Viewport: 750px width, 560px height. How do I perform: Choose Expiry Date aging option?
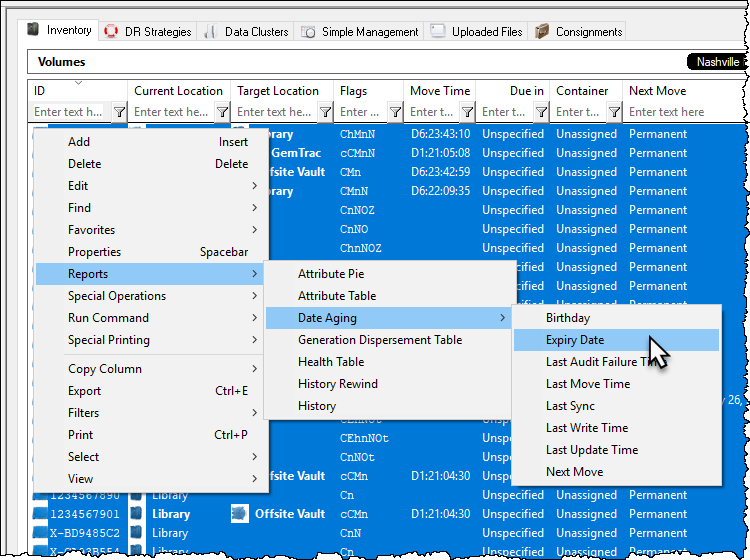click(616, 340)
